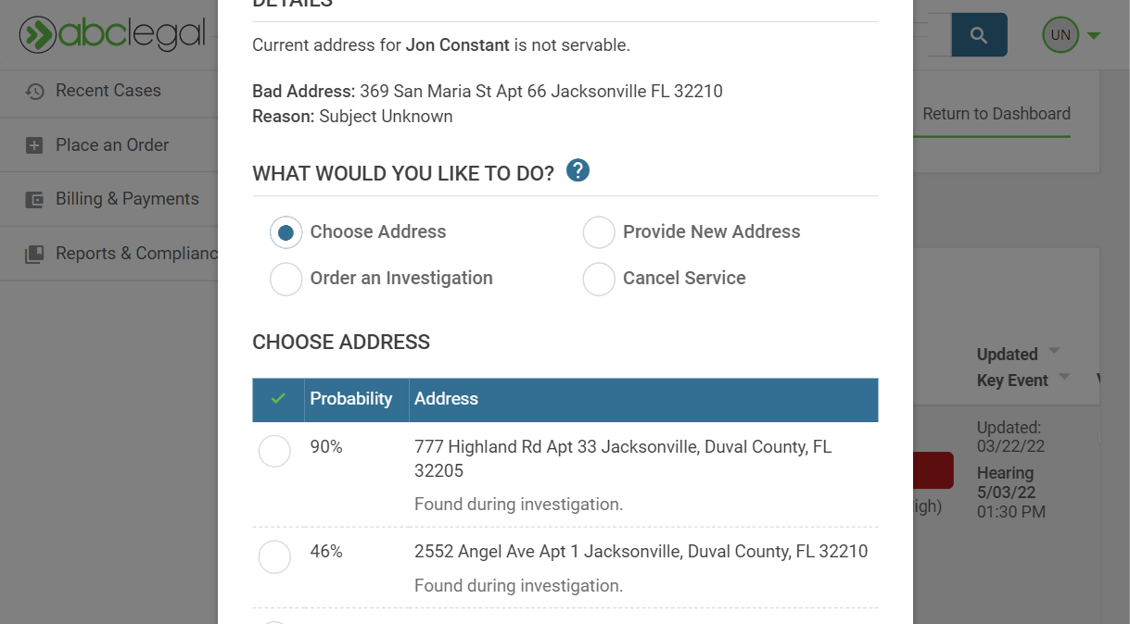Open Billing & Payments via its sidebar icon

coord(36,198)
